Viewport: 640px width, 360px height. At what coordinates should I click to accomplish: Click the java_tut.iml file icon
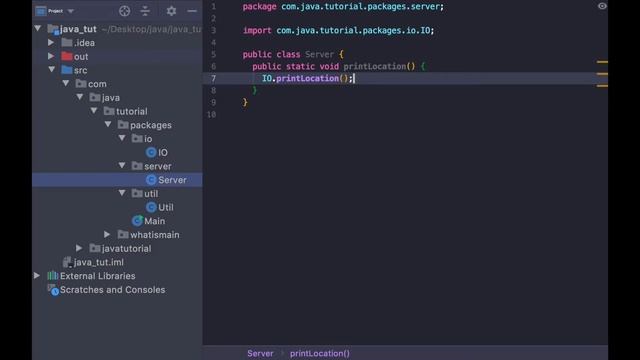(x=67, y=262)
